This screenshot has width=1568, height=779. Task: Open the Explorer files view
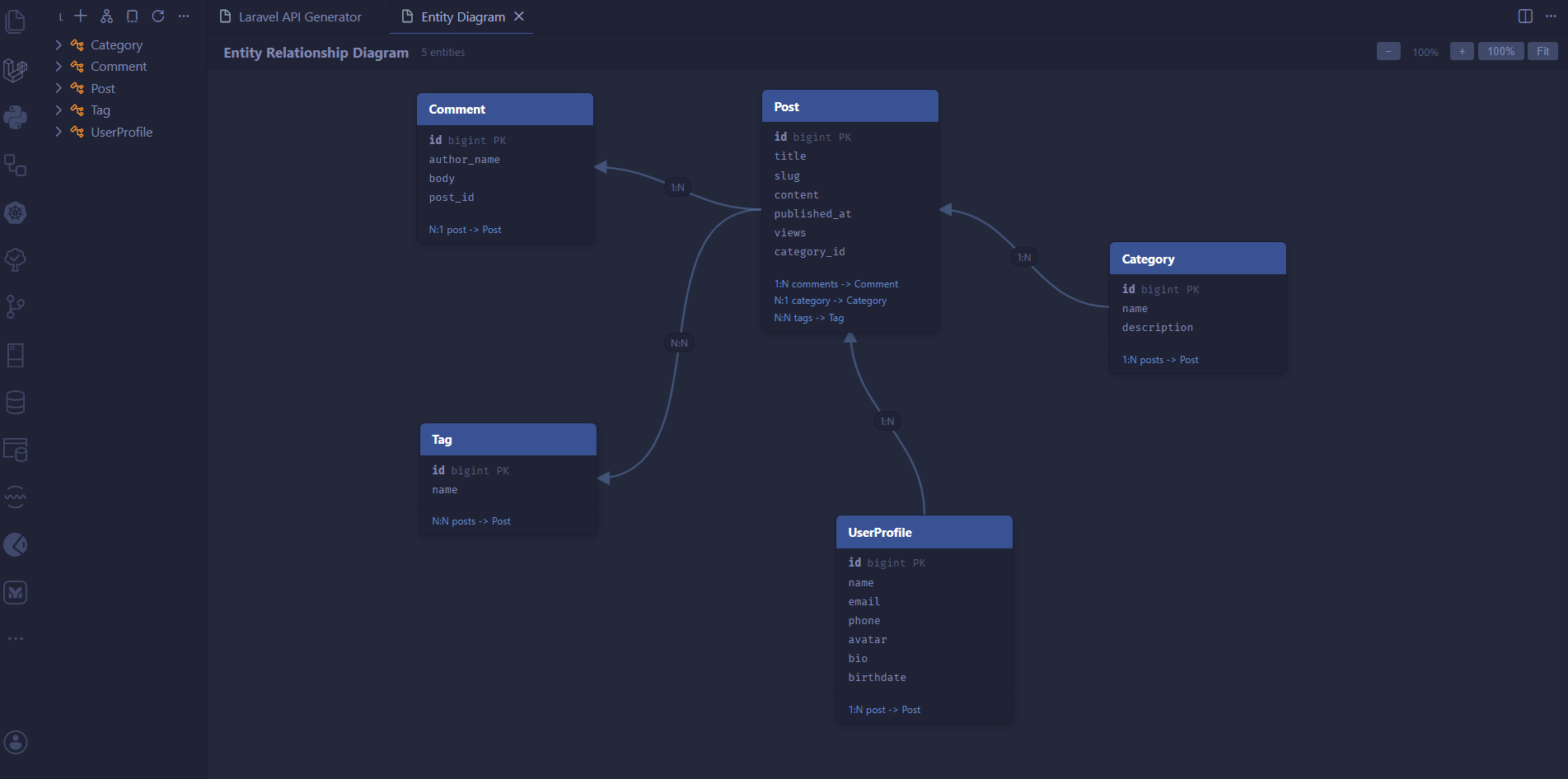(x=15, y=21)
